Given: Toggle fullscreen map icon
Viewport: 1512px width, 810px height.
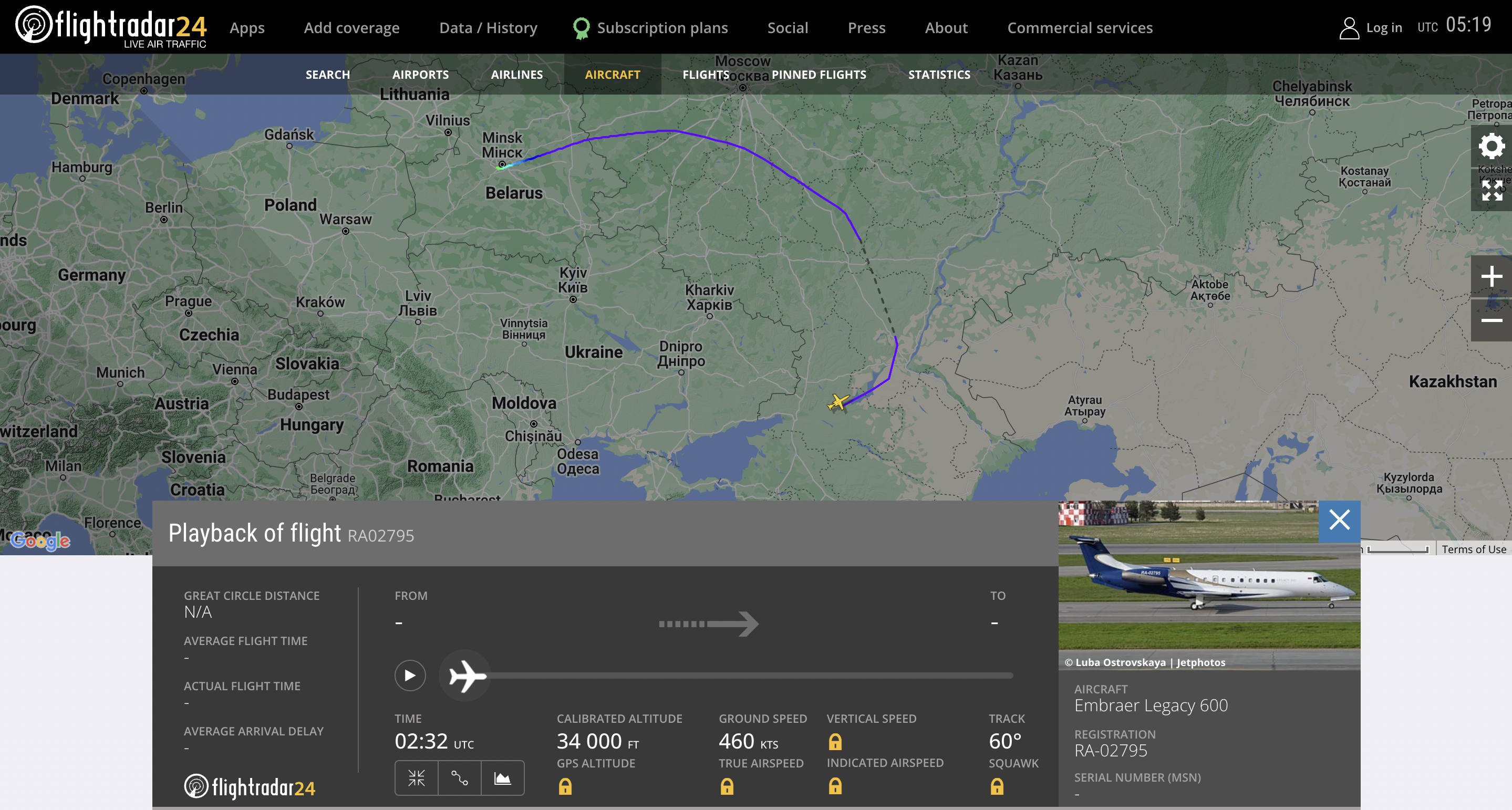Looking at the screenshot, I should click(x=1492, y=190).
